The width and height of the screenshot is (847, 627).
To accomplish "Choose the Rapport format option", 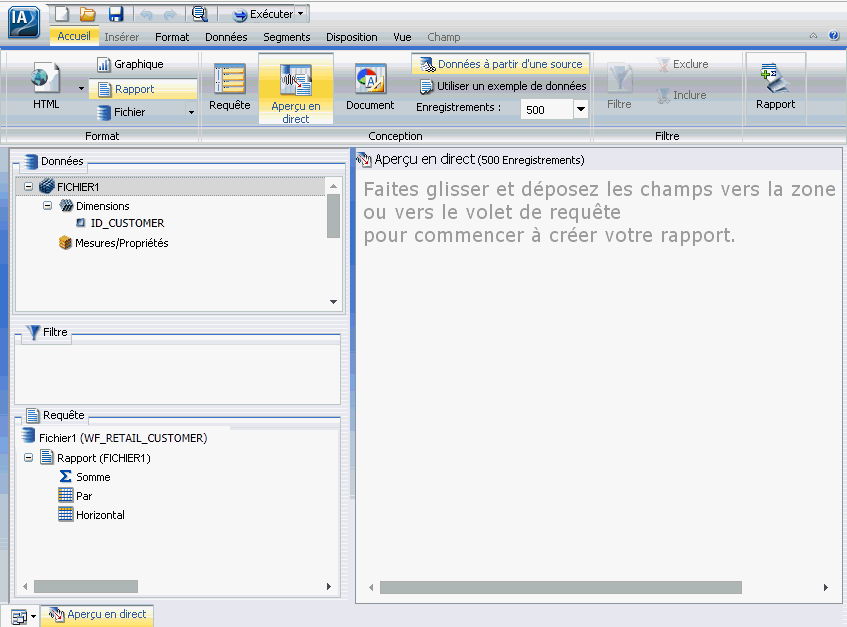I will tap(143, 89).
